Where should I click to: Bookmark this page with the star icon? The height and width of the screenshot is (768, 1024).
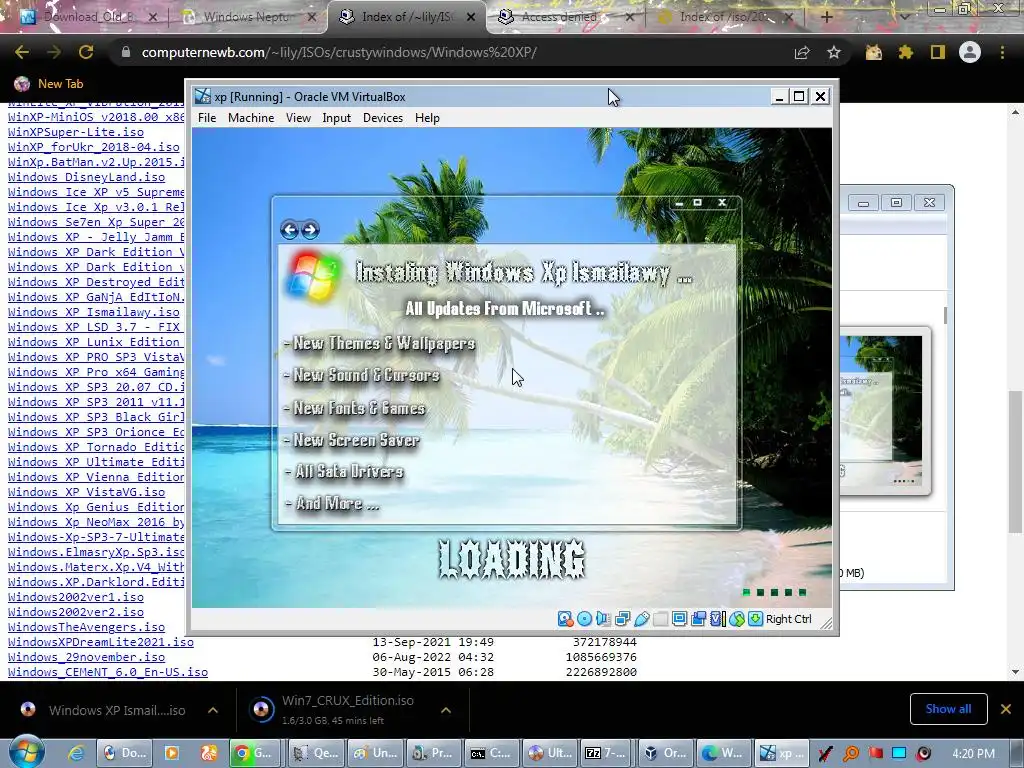834,52
